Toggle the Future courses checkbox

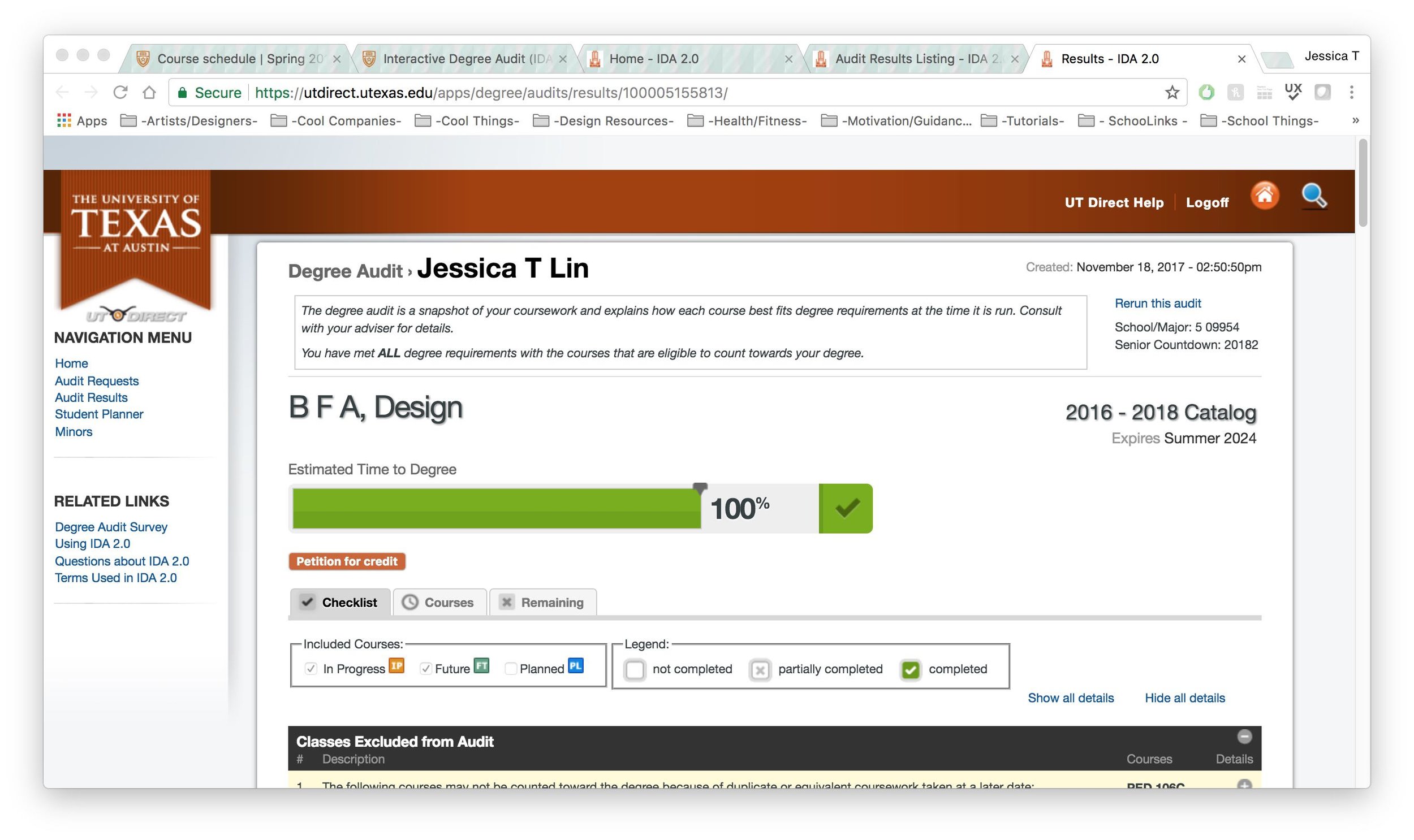click(426, 669)
